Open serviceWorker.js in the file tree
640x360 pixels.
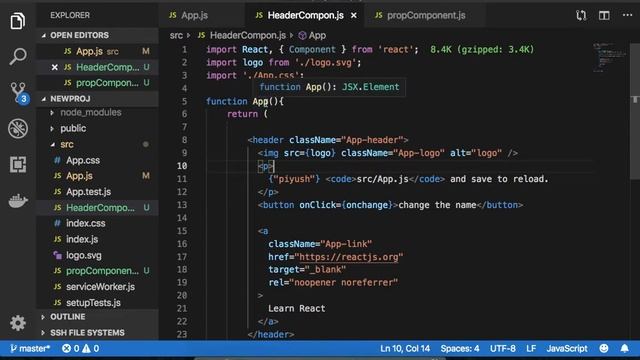(x=97, y=287)
